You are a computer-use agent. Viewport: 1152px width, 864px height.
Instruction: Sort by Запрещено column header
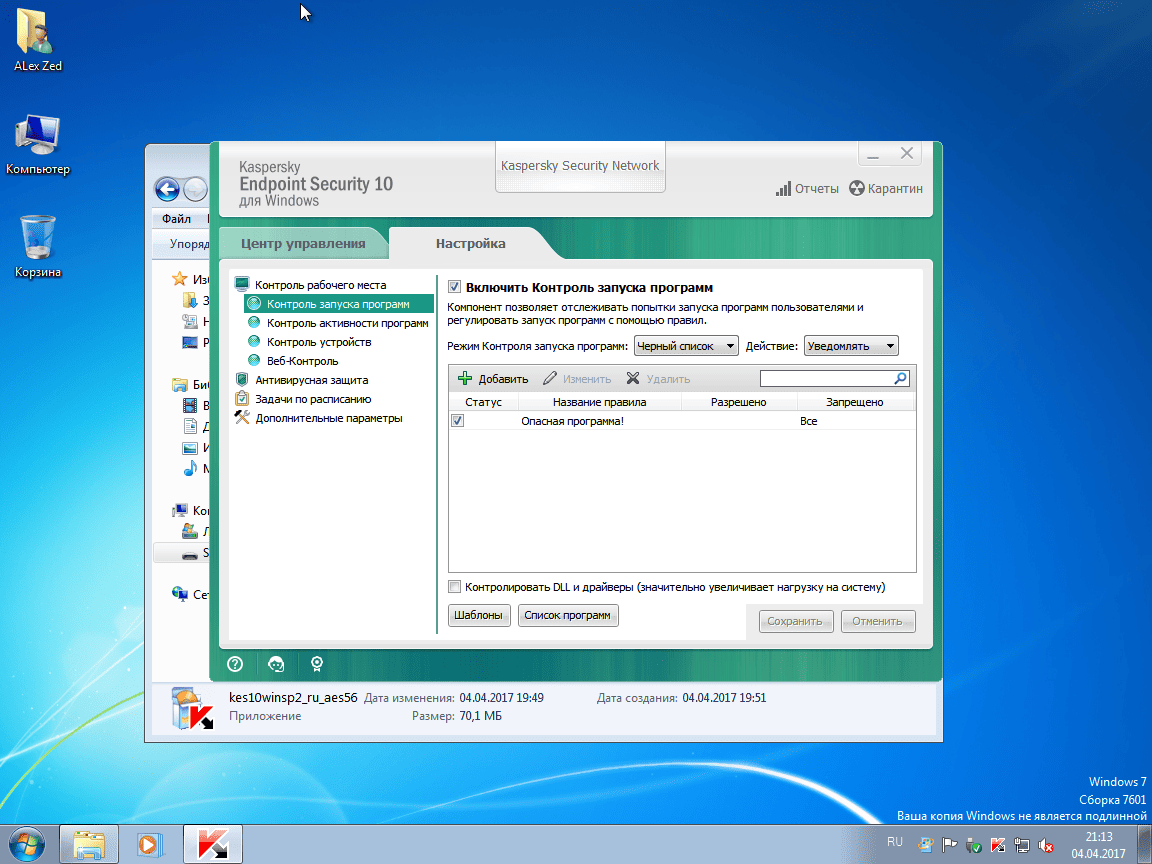[x=854, y=403]
